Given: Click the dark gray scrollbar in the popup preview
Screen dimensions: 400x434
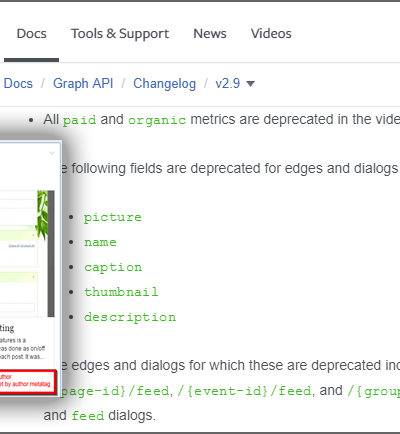Looking at the screenshot, I should (x=51, y=253).
